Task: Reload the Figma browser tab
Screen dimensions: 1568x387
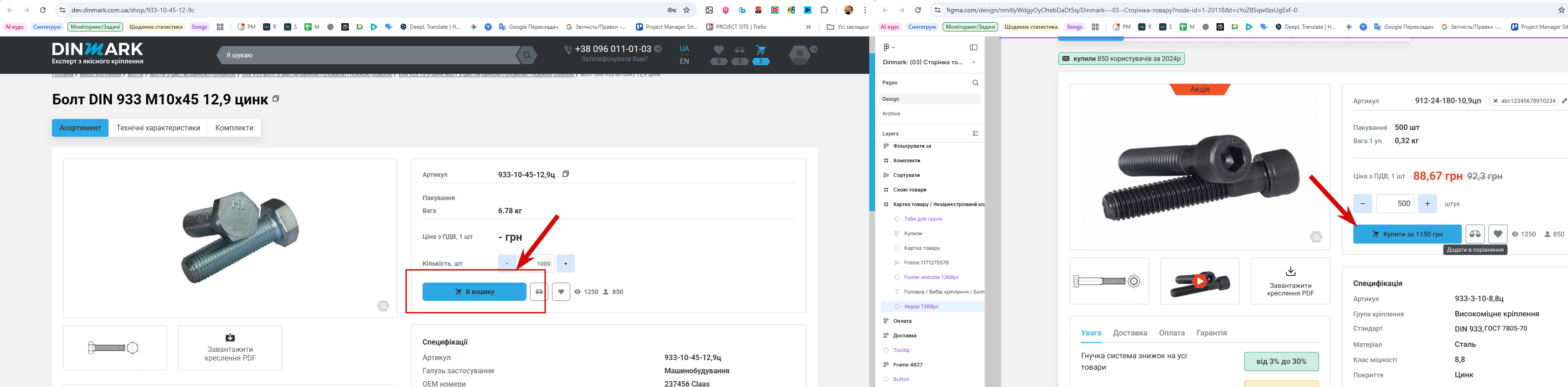Action: click(918, 10)
